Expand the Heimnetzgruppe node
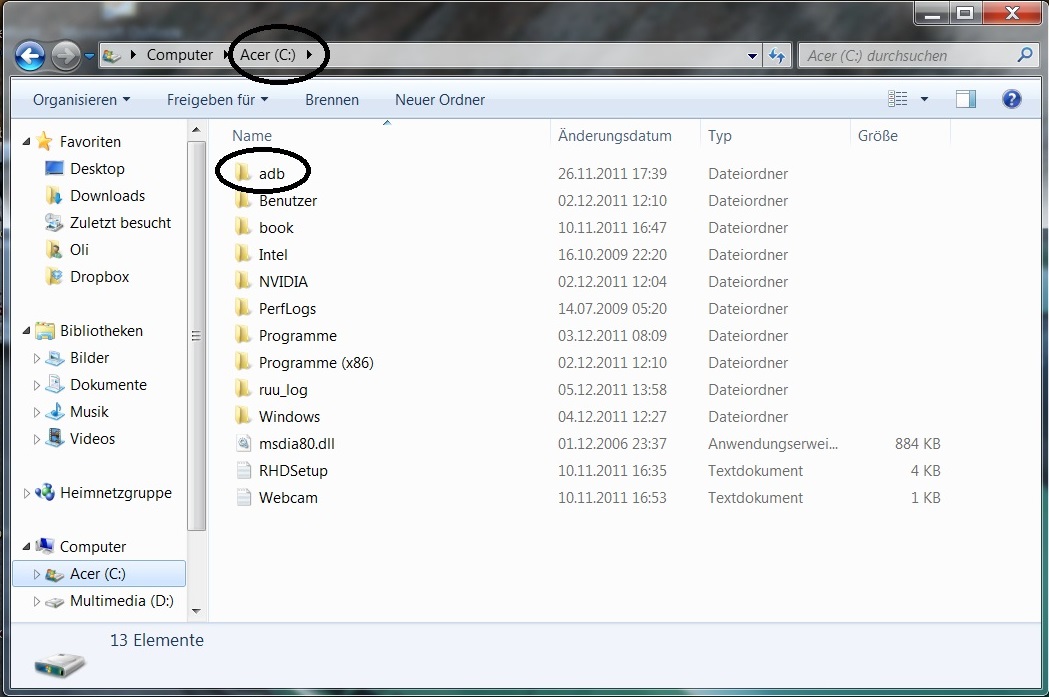 pyautogui.click(x=26, y=493)
